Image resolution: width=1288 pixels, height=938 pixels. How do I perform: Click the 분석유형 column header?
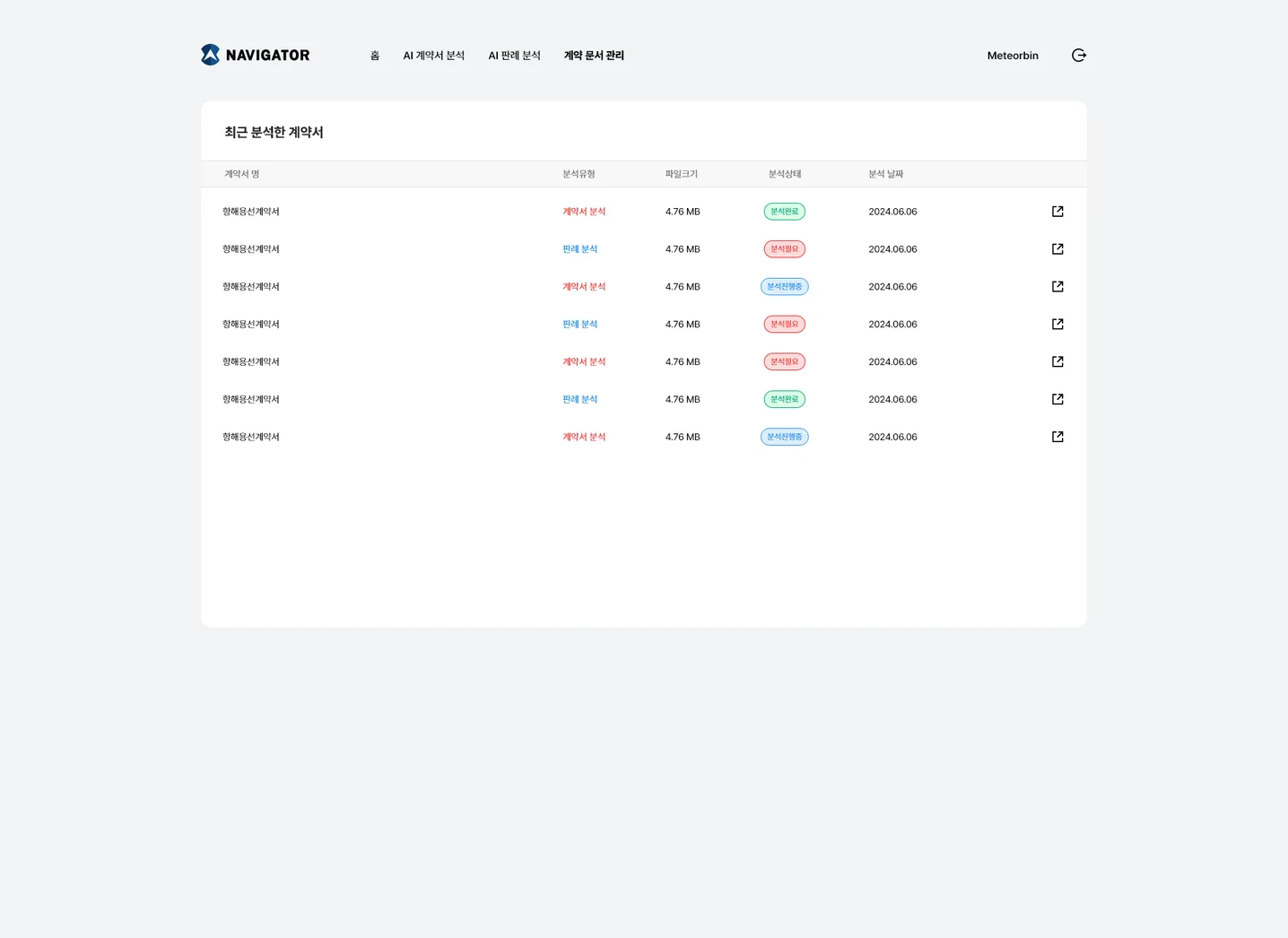tap(579, 174)
